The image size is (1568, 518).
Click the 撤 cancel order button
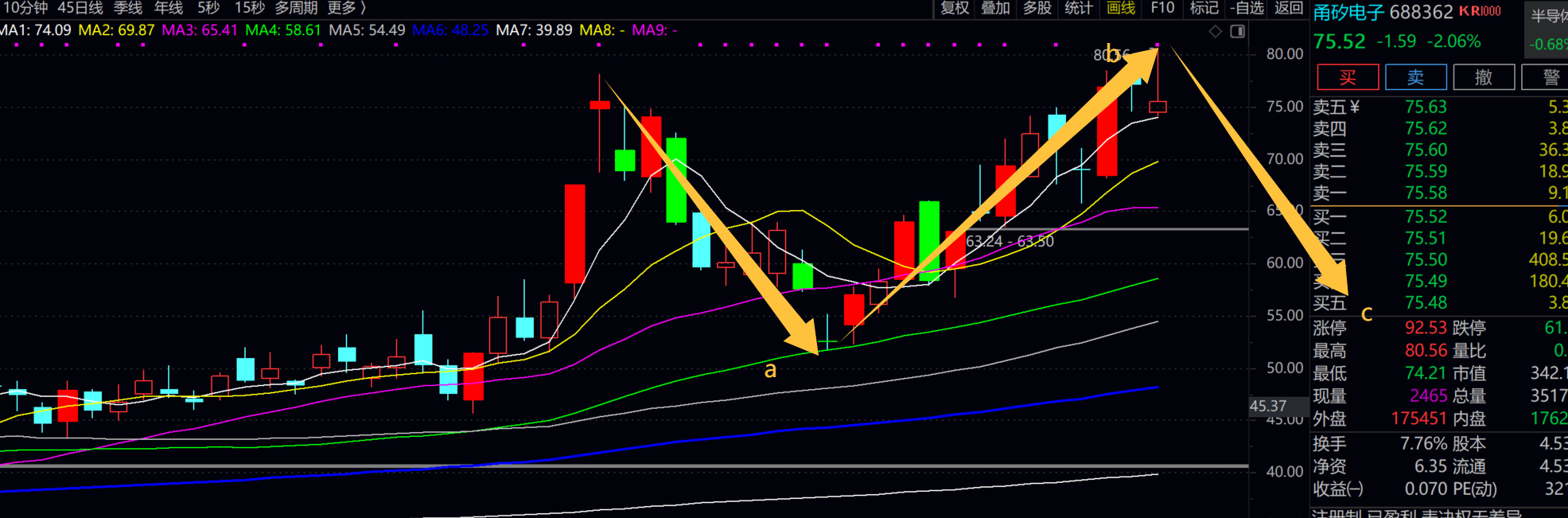click(x=1484, y=77)
